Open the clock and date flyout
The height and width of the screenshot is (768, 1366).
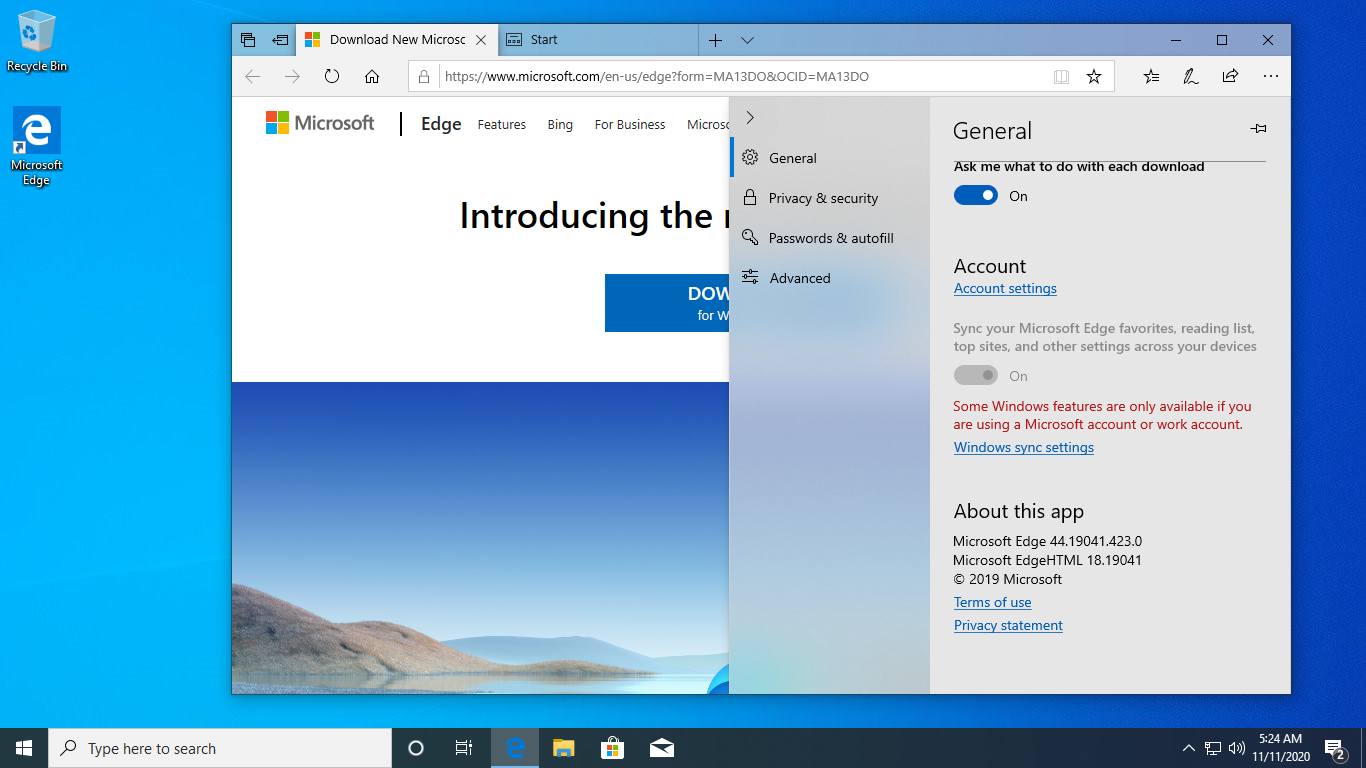[x=1280, y=748]
